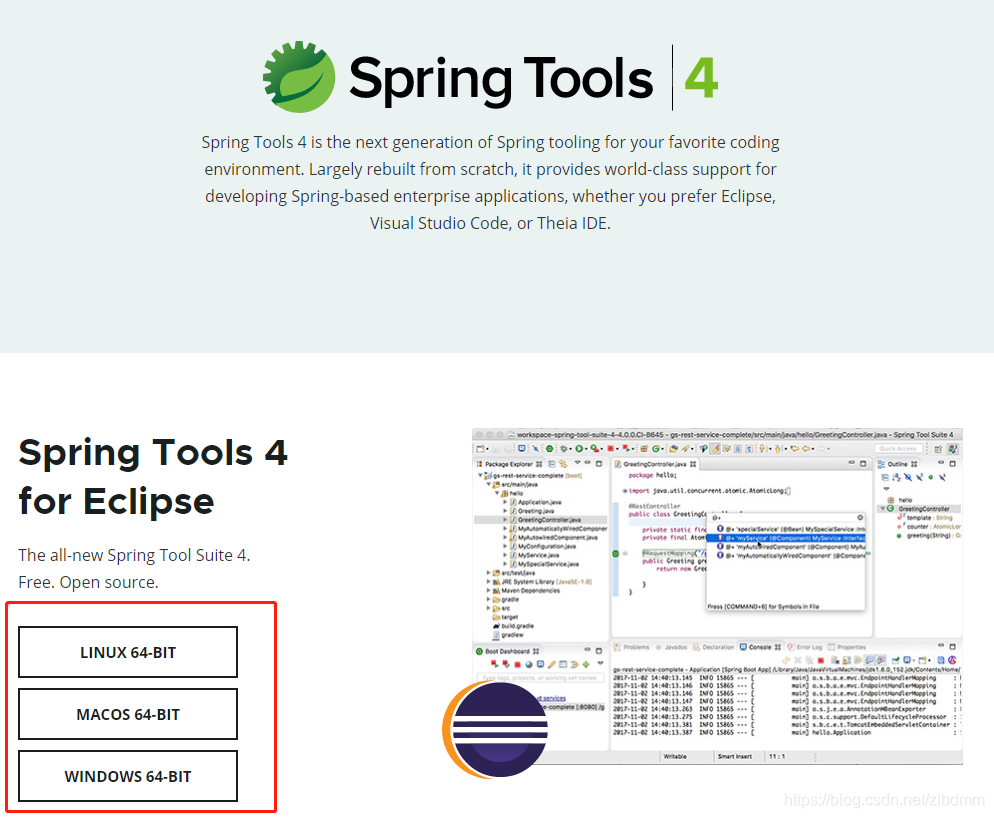Click the red Terminate square in Console toolbar
The width and height of the screenshot is (994, 818).
(x=820, y=660)
